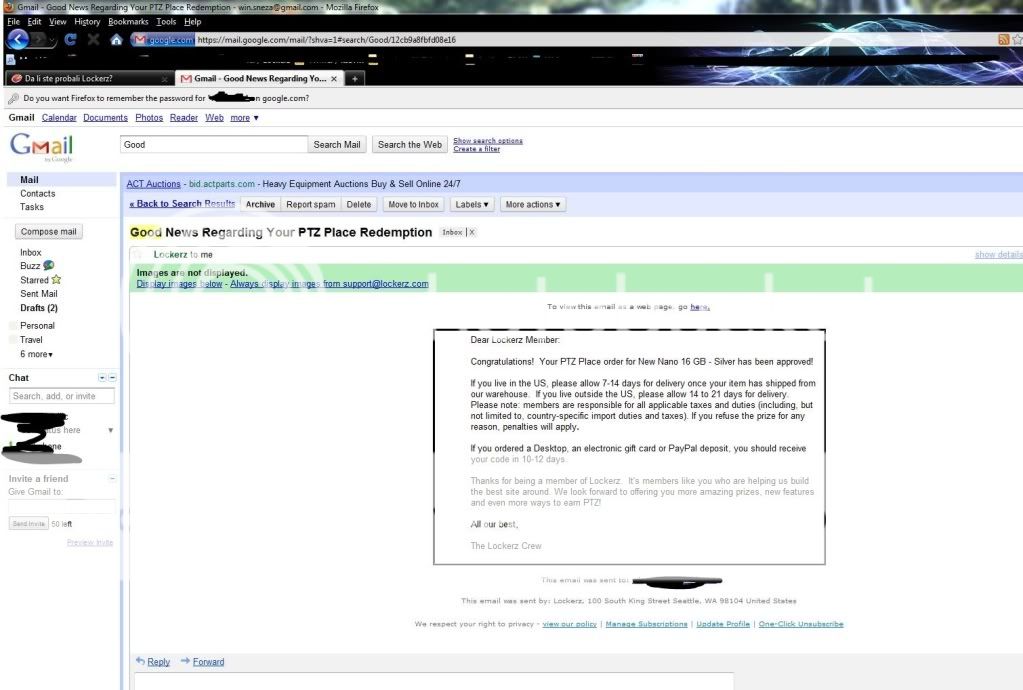The image size is (1023, 690).
Task: Click the site identity google.com badge
Action: (164, 40)
